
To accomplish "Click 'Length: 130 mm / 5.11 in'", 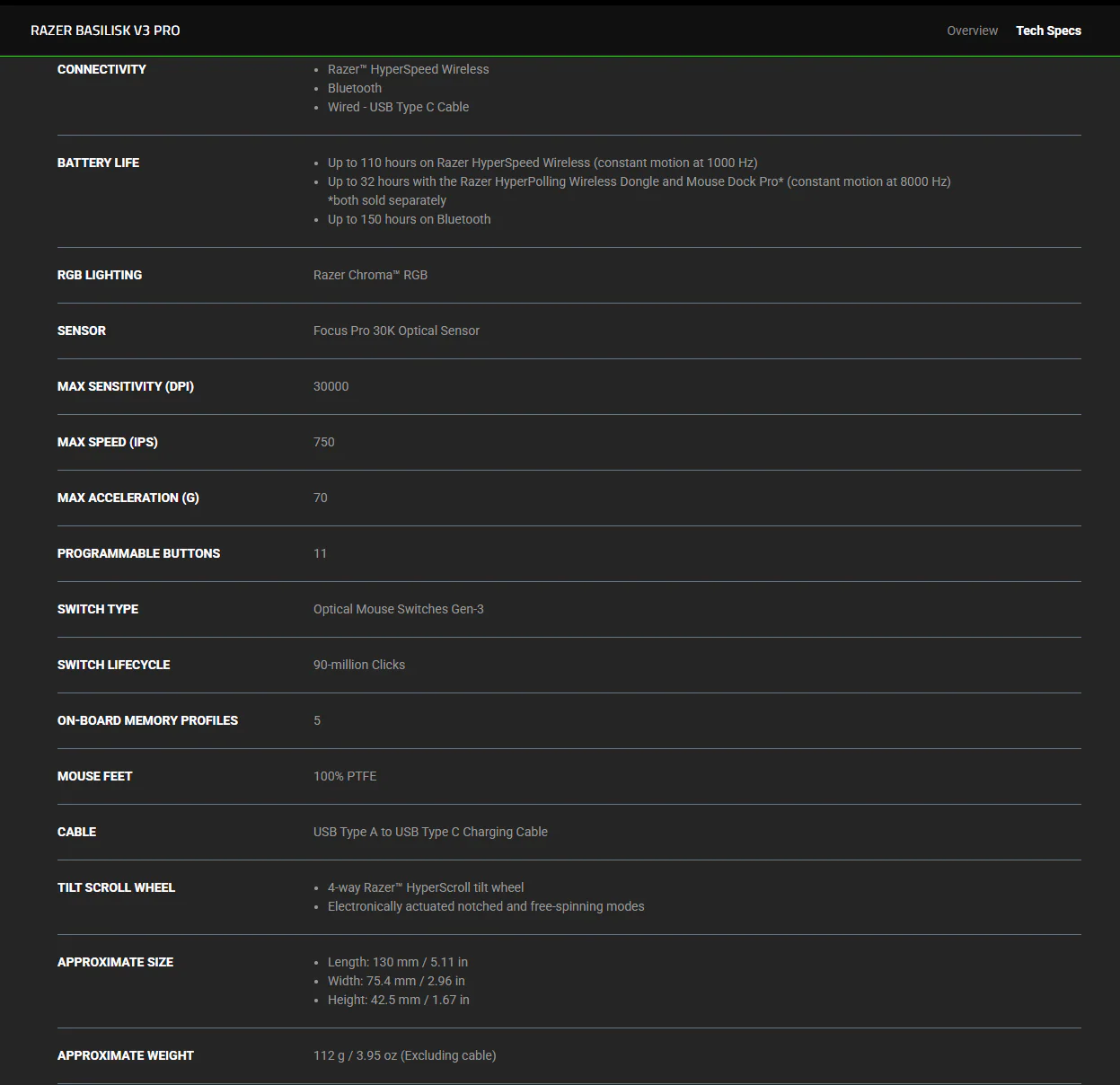I will 398,962.
